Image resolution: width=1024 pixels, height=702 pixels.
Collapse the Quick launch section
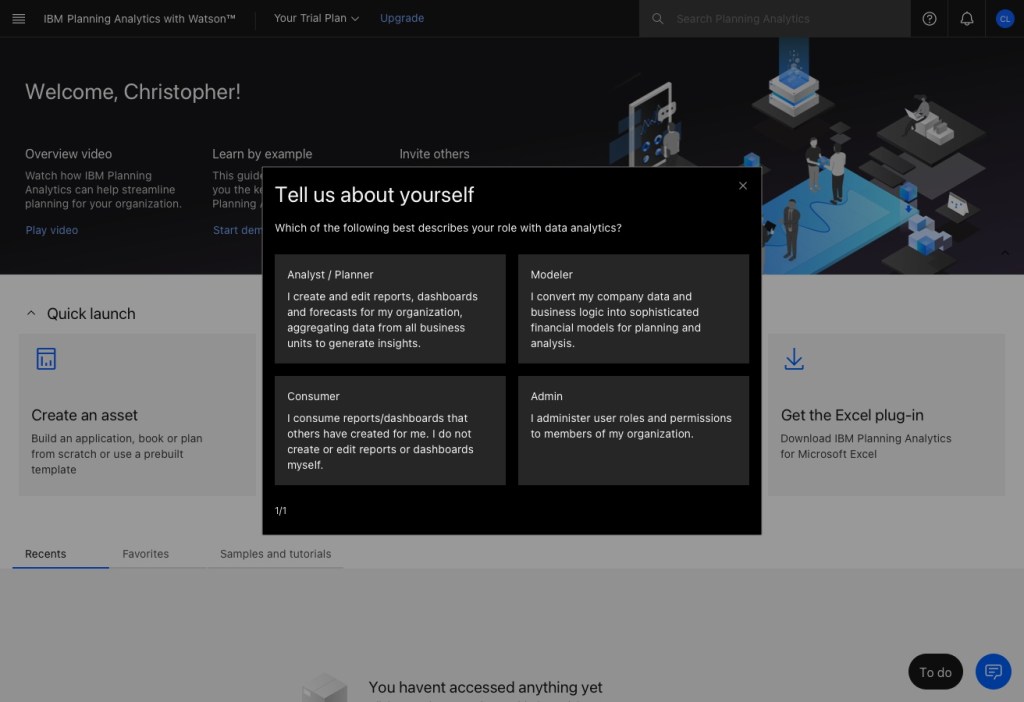coord(31,313)
